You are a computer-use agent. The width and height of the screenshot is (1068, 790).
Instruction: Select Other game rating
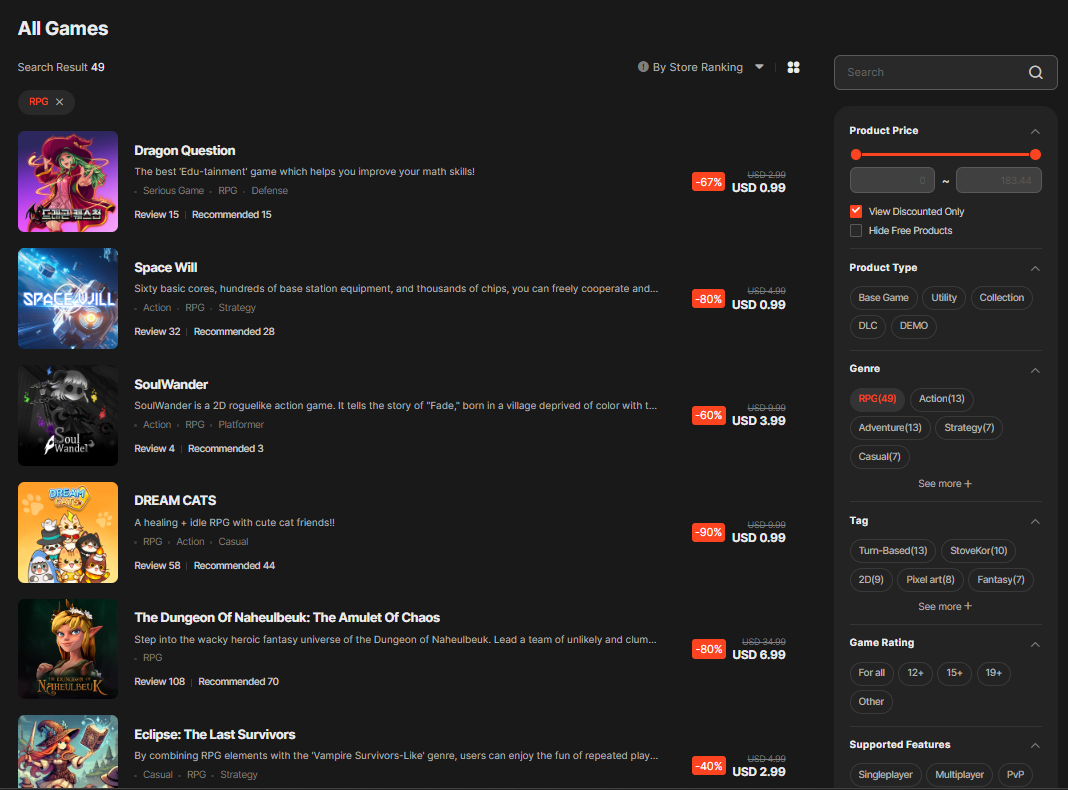871,702
